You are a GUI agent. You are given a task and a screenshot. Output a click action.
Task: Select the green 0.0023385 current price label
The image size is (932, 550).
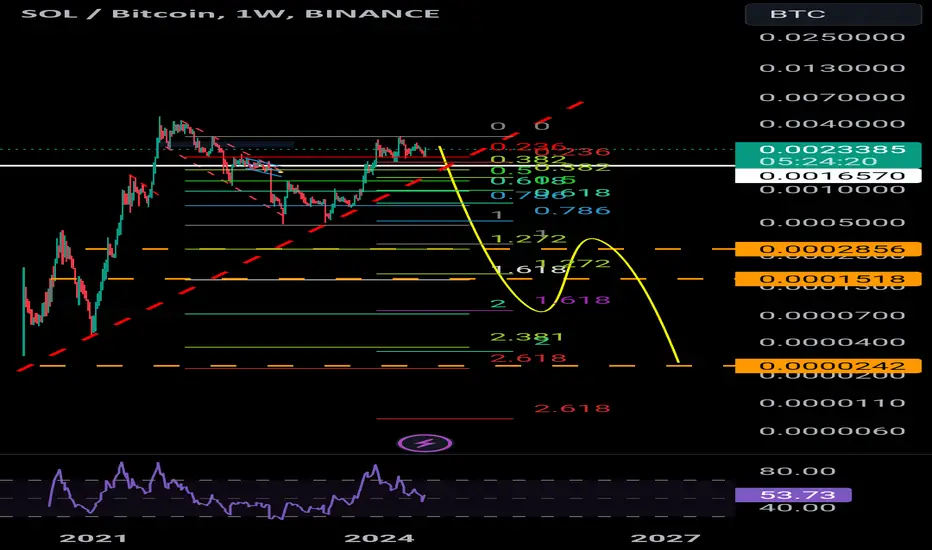point(828,155)
